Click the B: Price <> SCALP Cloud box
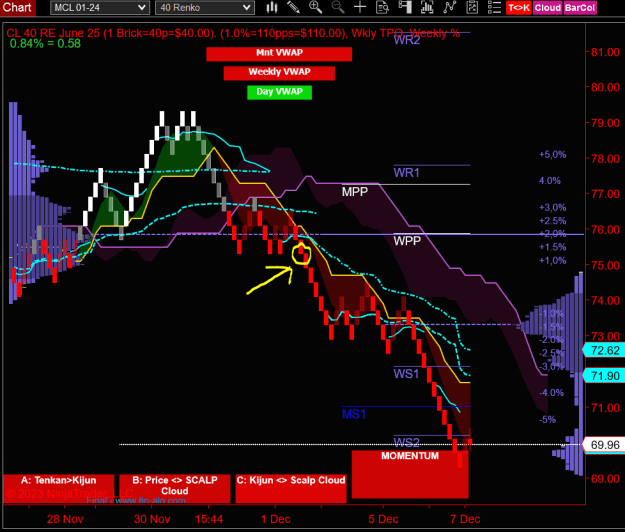 pyautogui.click(x=175, y=488)
